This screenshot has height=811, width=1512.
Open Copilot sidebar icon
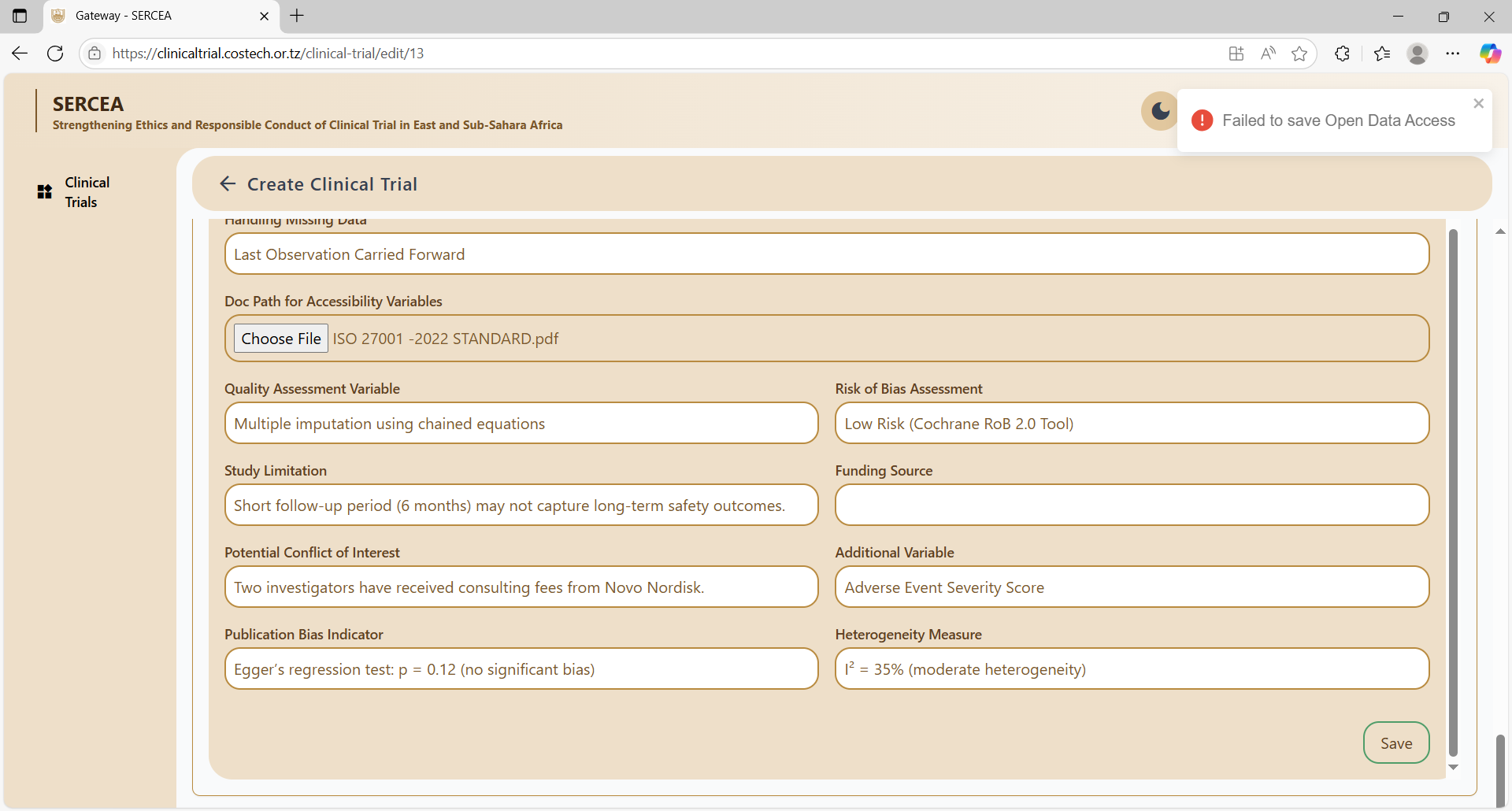[1490, 53]
